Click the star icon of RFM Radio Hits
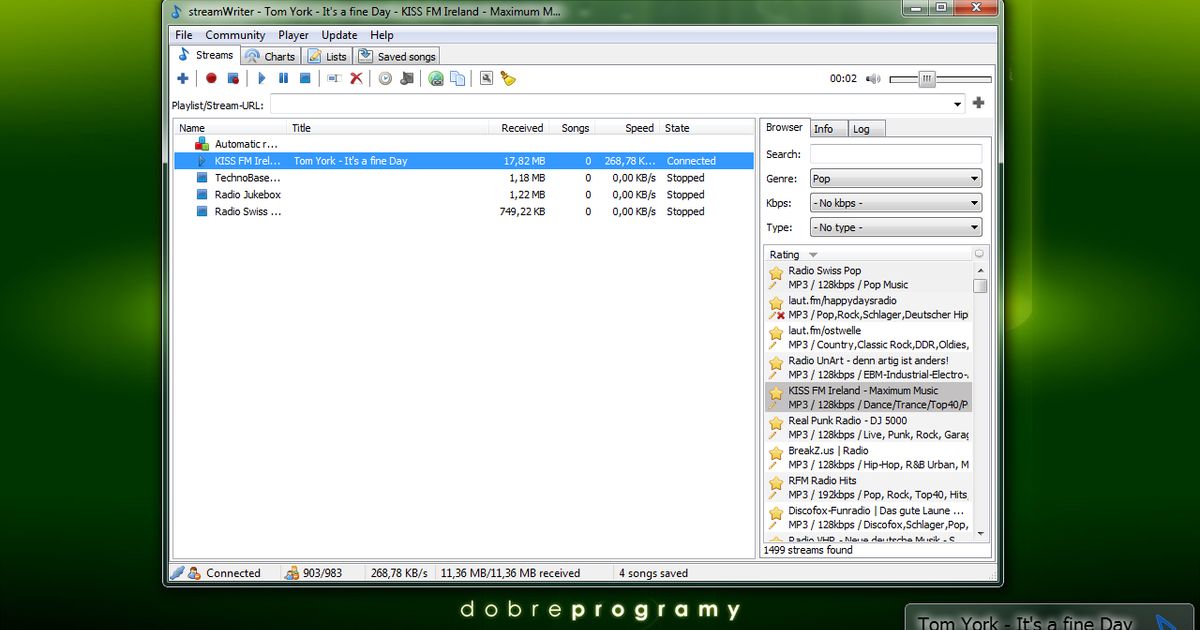1200x630 pixels. point(776,483)
